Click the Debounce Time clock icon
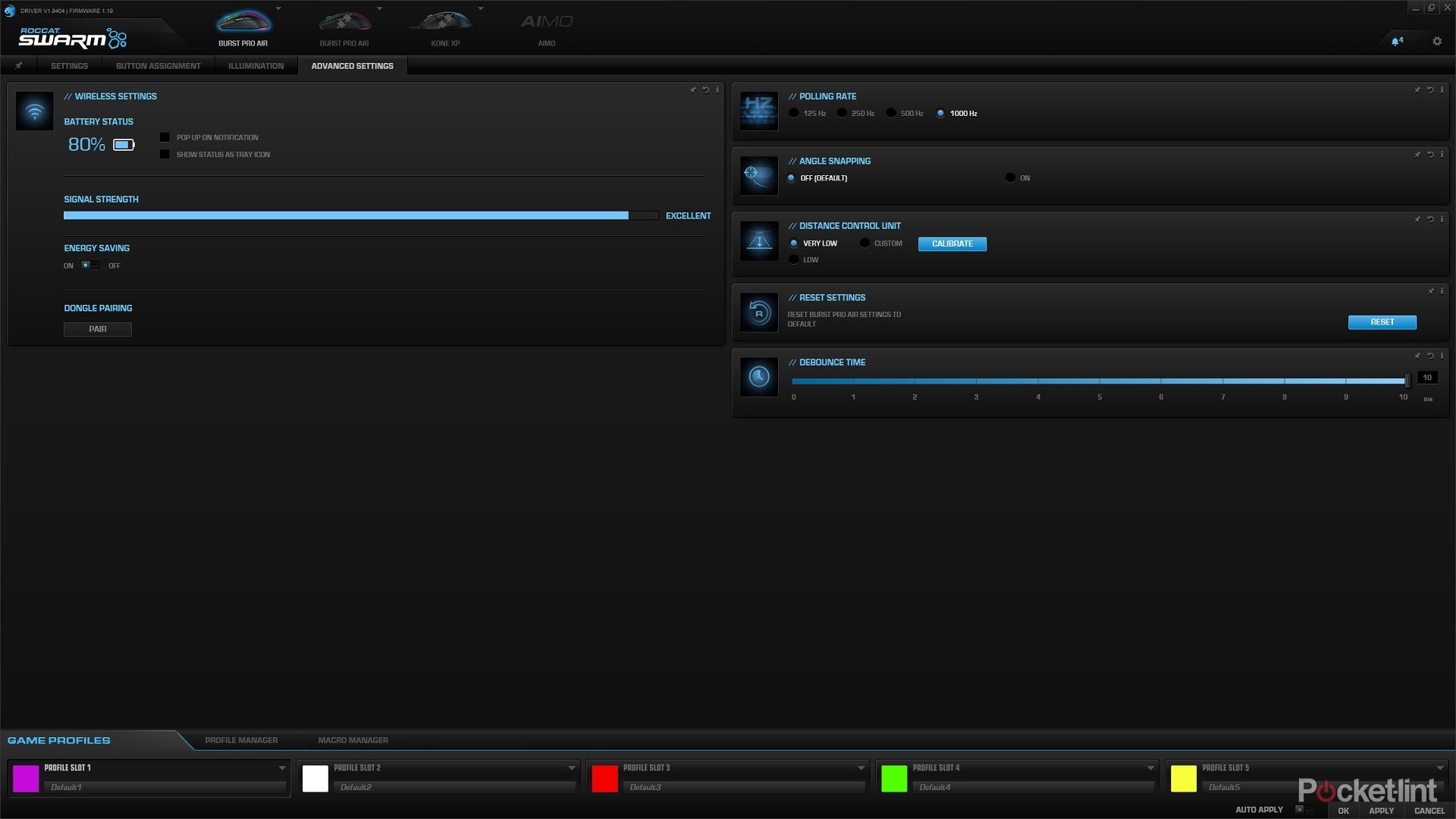This screenshot has width=1456, height=819. tap(759, 377)
